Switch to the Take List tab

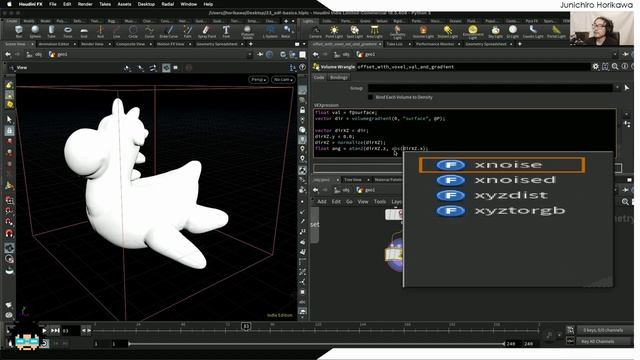tap(394, 44)
